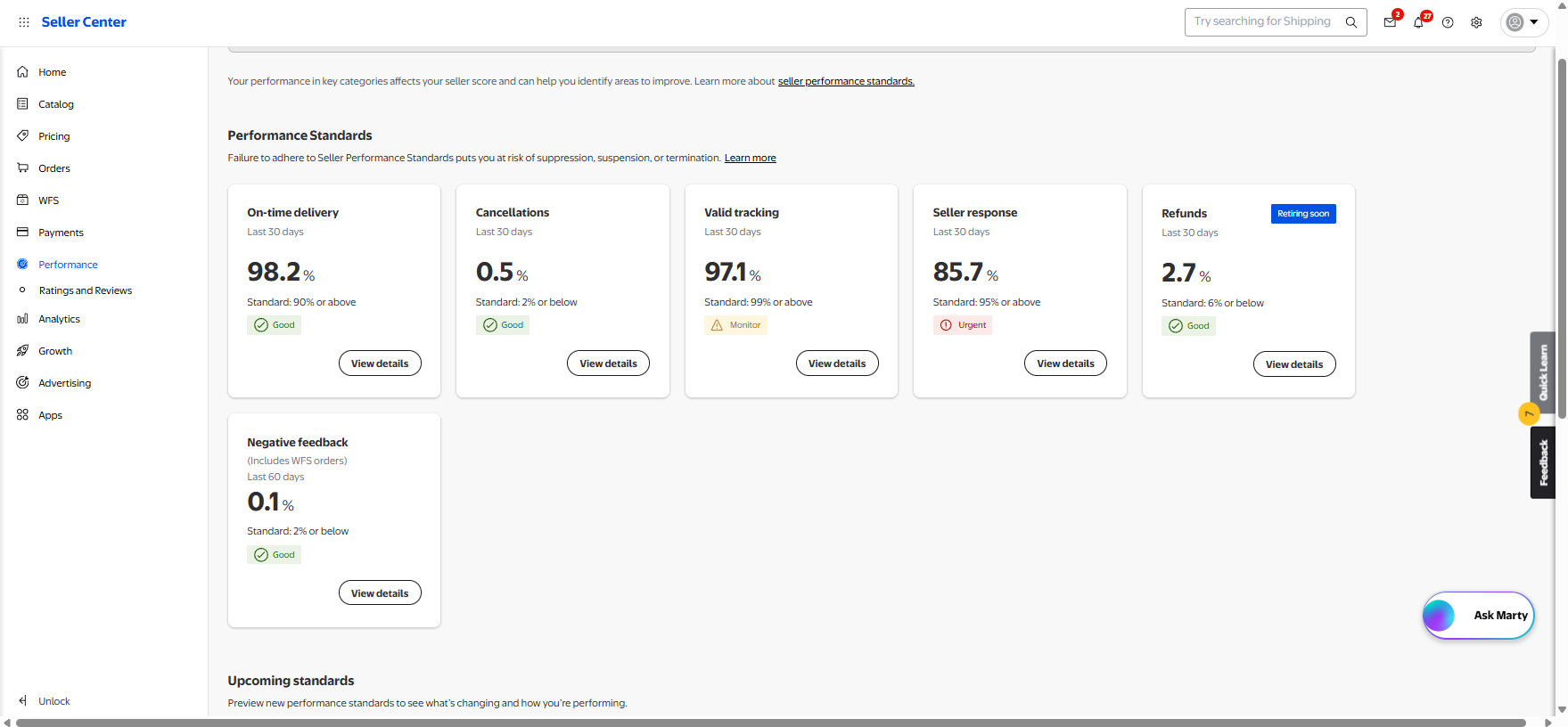Open the help question mark icon
This screenshot has width=1568, height=727.
click(x=1448, y=22)
